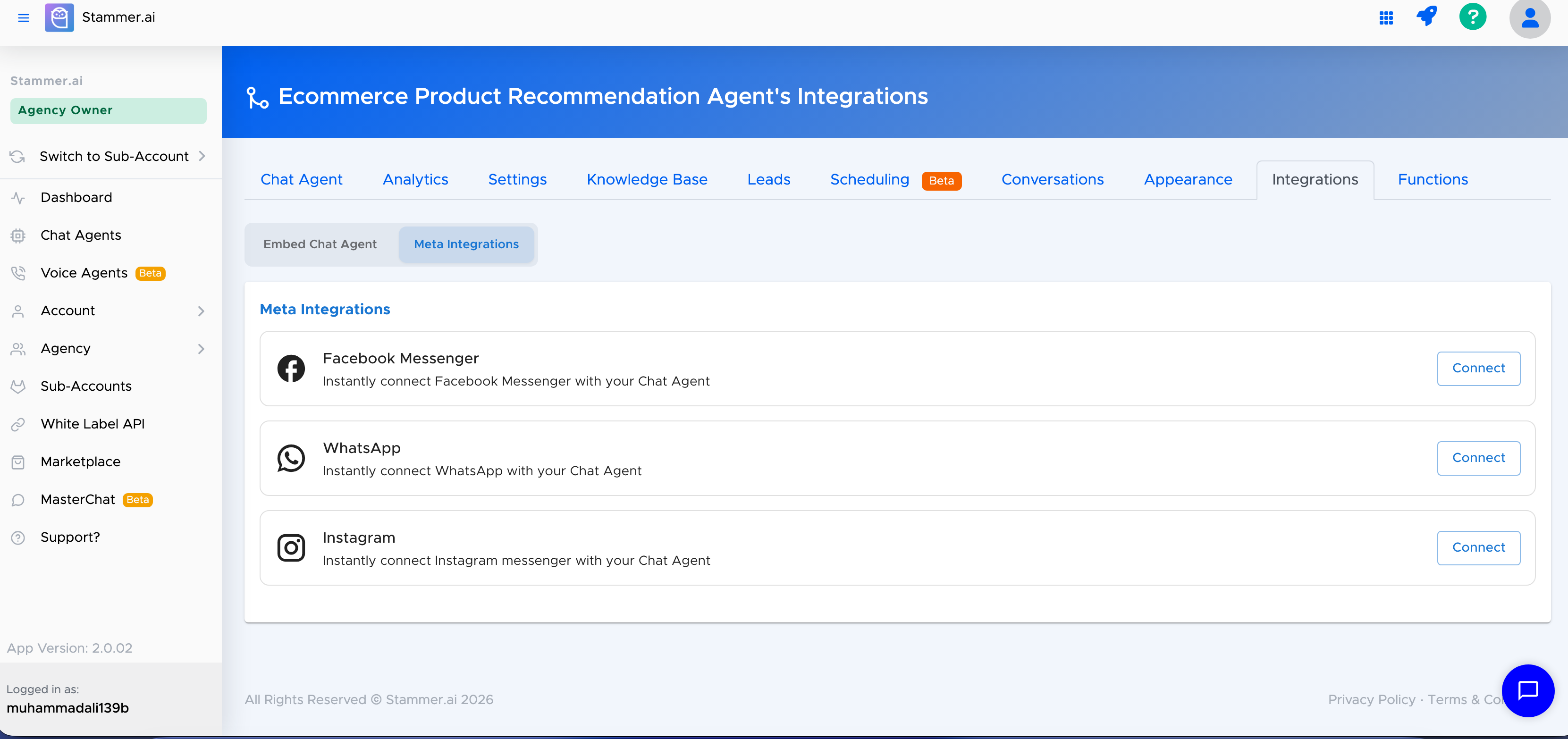This screenshot has height=739, width=1568.
Task: Select the Meta Integrations toggle option
Action: pyautogui.click(x=466, y=244)
